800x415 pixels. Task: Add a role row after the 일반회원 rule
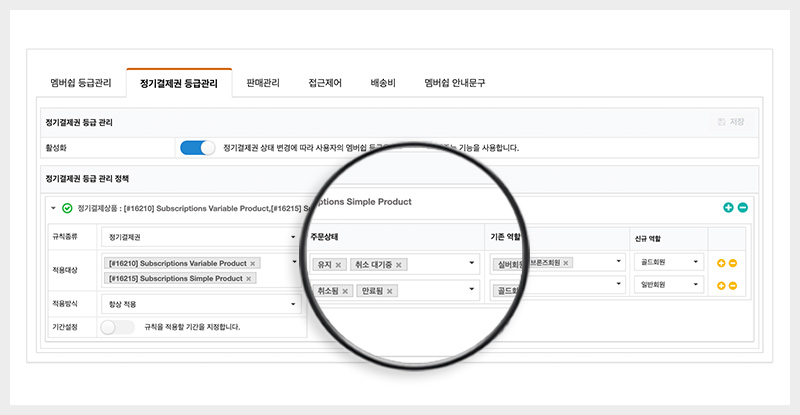pyautogui.click(x=720, y=285)
